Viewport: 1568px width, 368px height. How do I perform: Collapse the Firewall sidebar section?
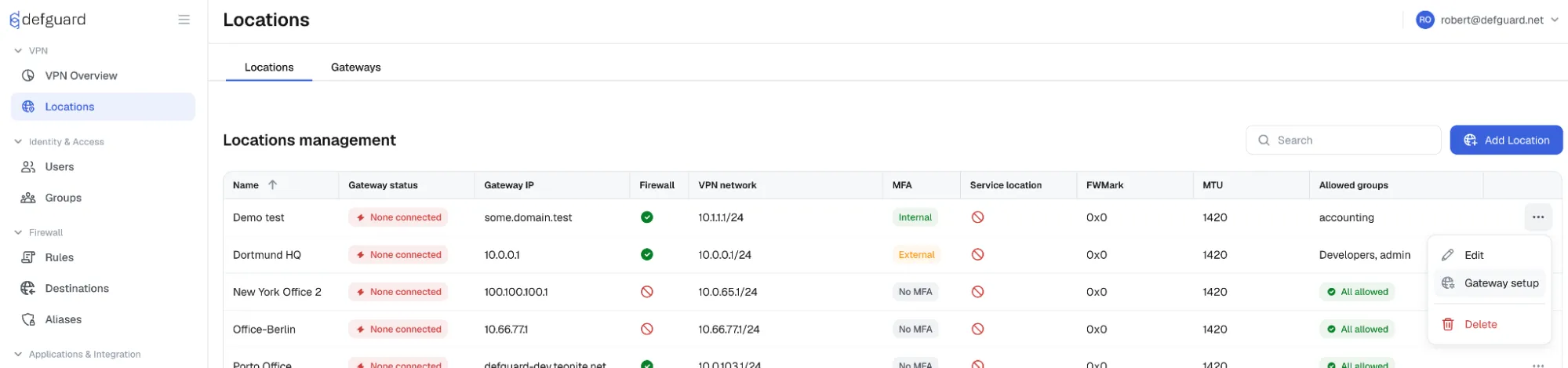pyautogui.click(x=17, y=232)
